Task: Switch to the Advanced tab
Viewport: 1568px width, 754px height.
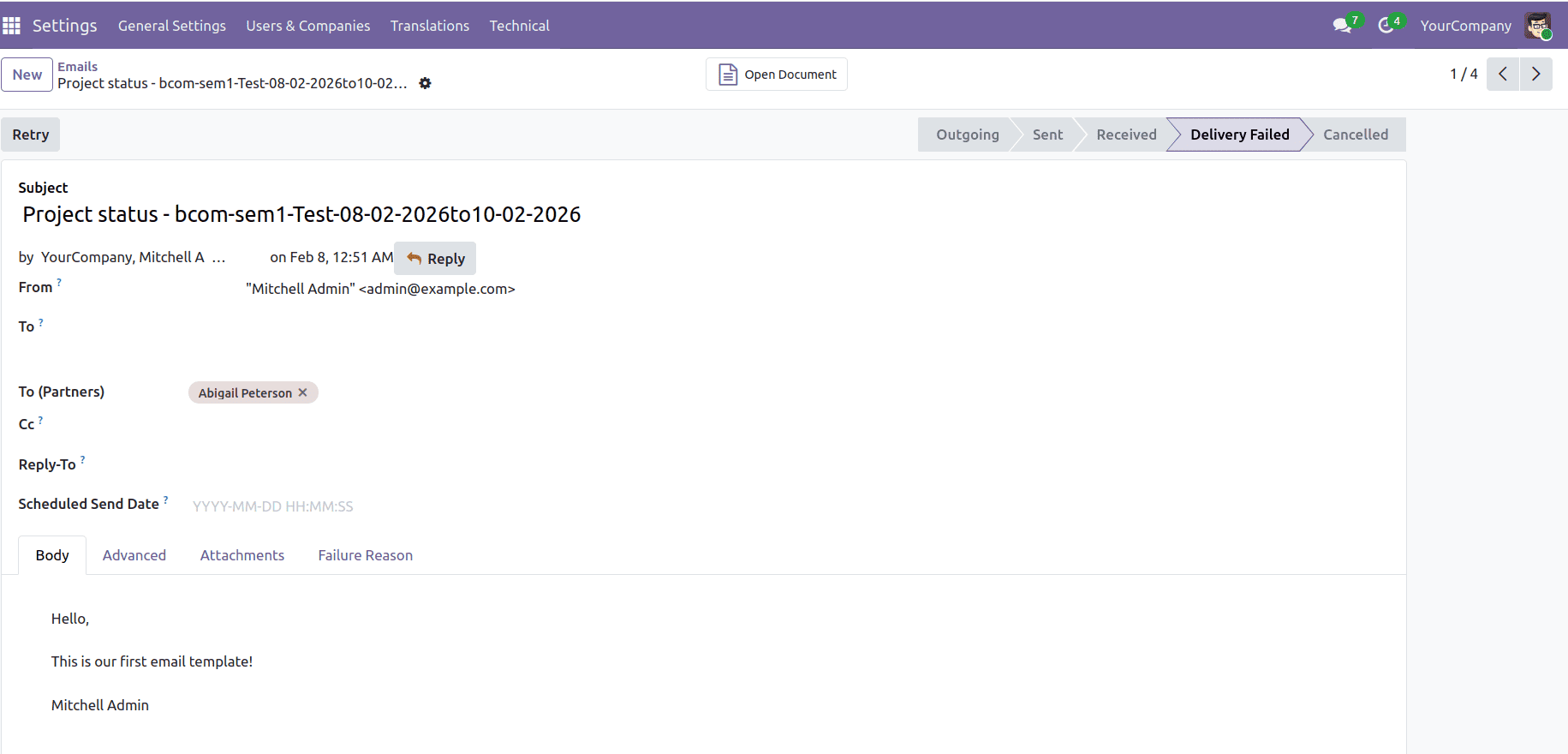Action: coord(134,555)
